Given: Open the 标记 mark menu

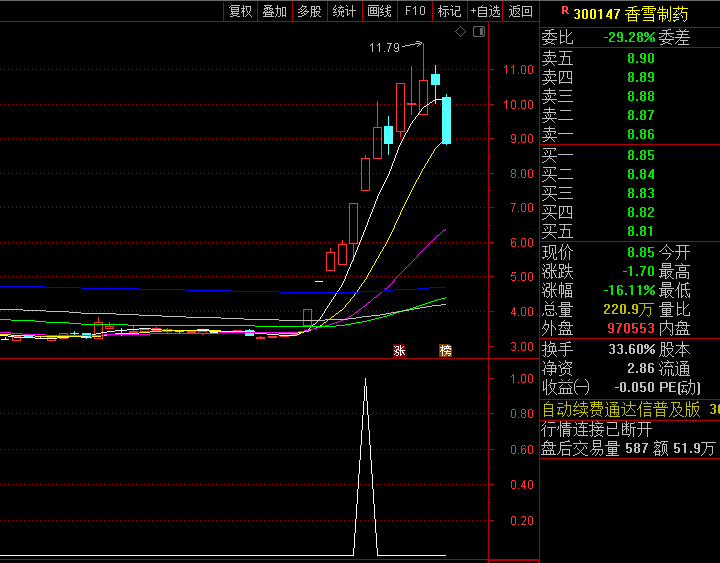Looking at the screenshot, I should click(449, 12).
